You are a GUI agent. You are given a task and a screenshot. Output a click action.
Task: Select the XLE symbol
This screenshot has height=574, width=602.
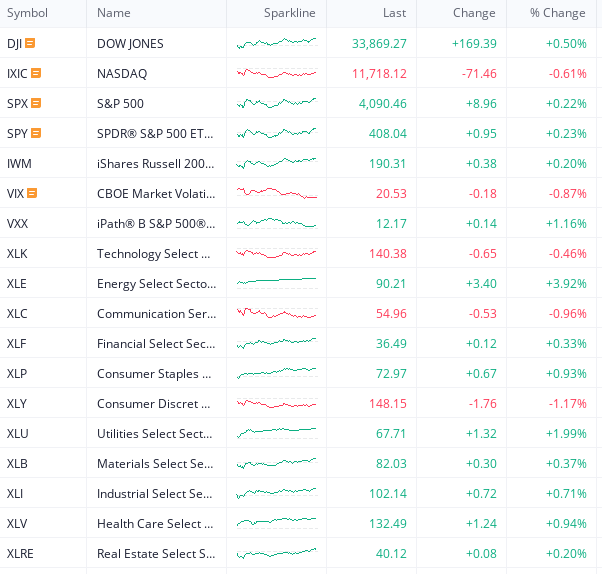[x=17, y=283]
